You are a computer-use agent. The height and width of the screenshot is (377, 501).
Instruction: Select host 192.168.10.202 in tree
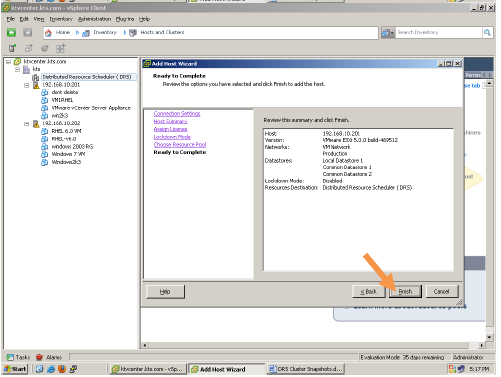click(x=61, y=123)
